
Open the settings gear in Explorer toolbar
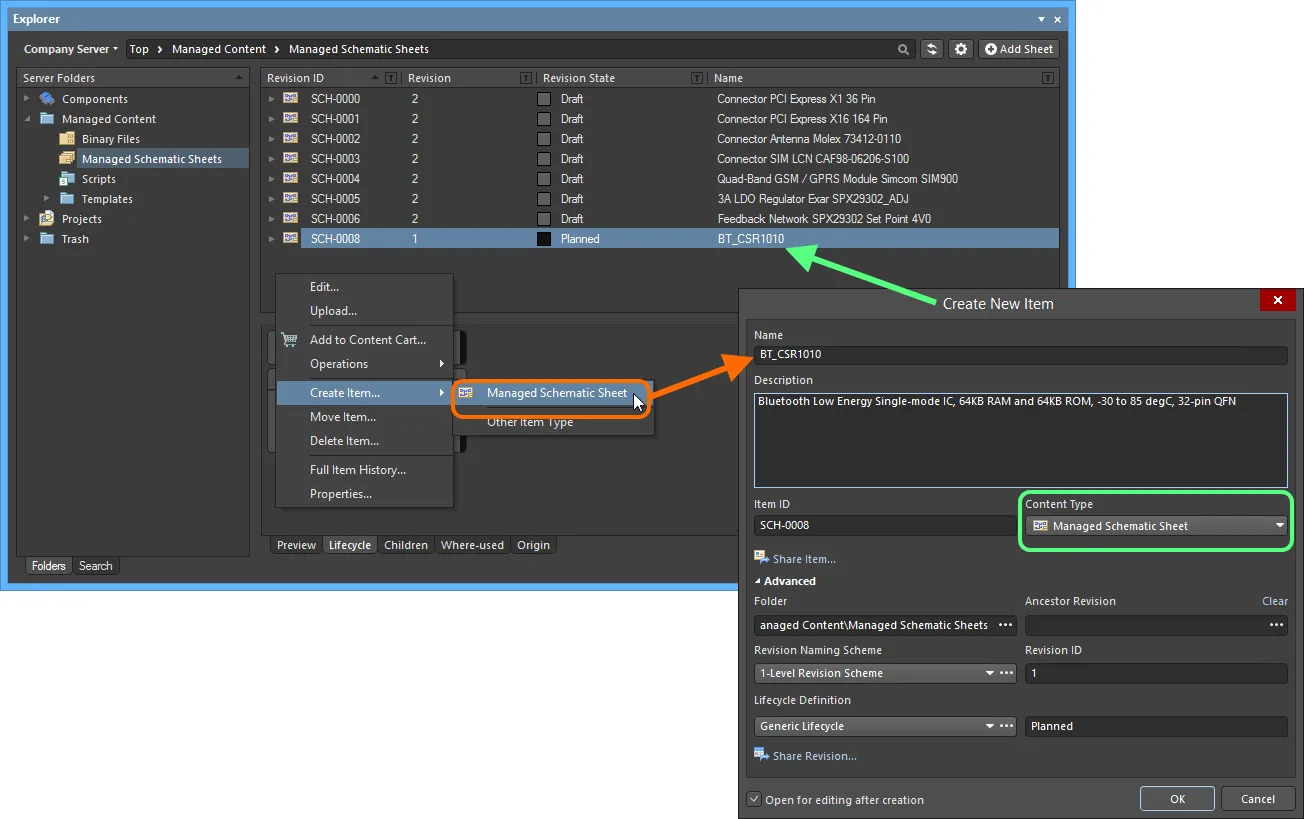[x=961, y=49]
